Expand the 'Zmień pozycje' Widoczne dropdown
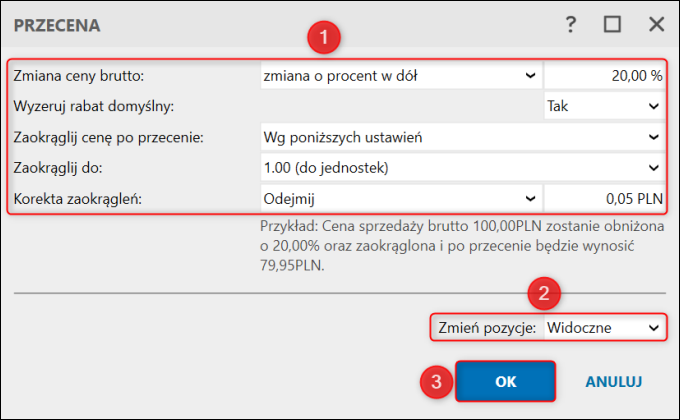The height and width of the screenshot is (420, 680). (x=602, y=327)
